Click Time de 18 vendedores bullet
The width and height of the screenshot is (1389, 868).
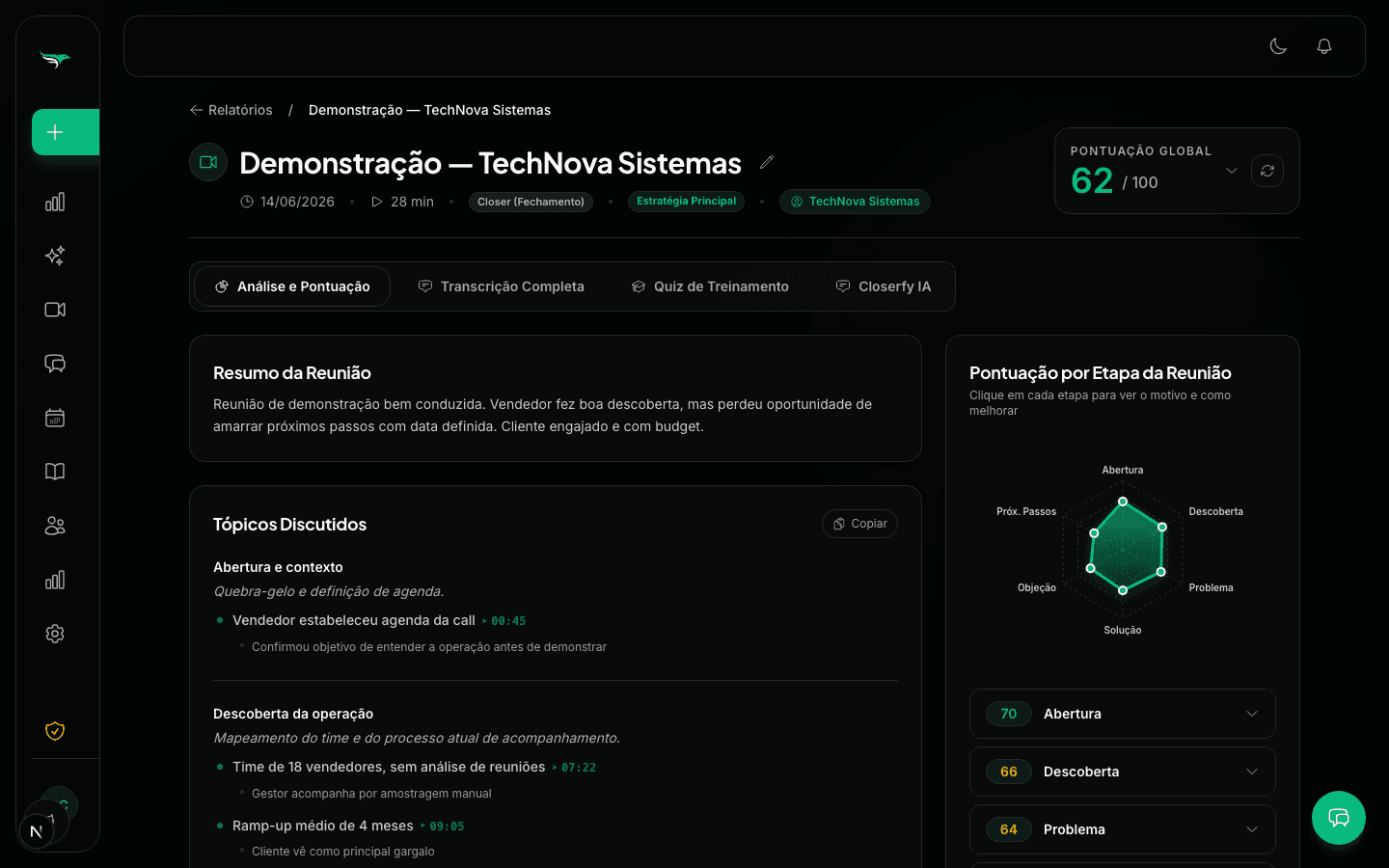[x=389, y=767]
